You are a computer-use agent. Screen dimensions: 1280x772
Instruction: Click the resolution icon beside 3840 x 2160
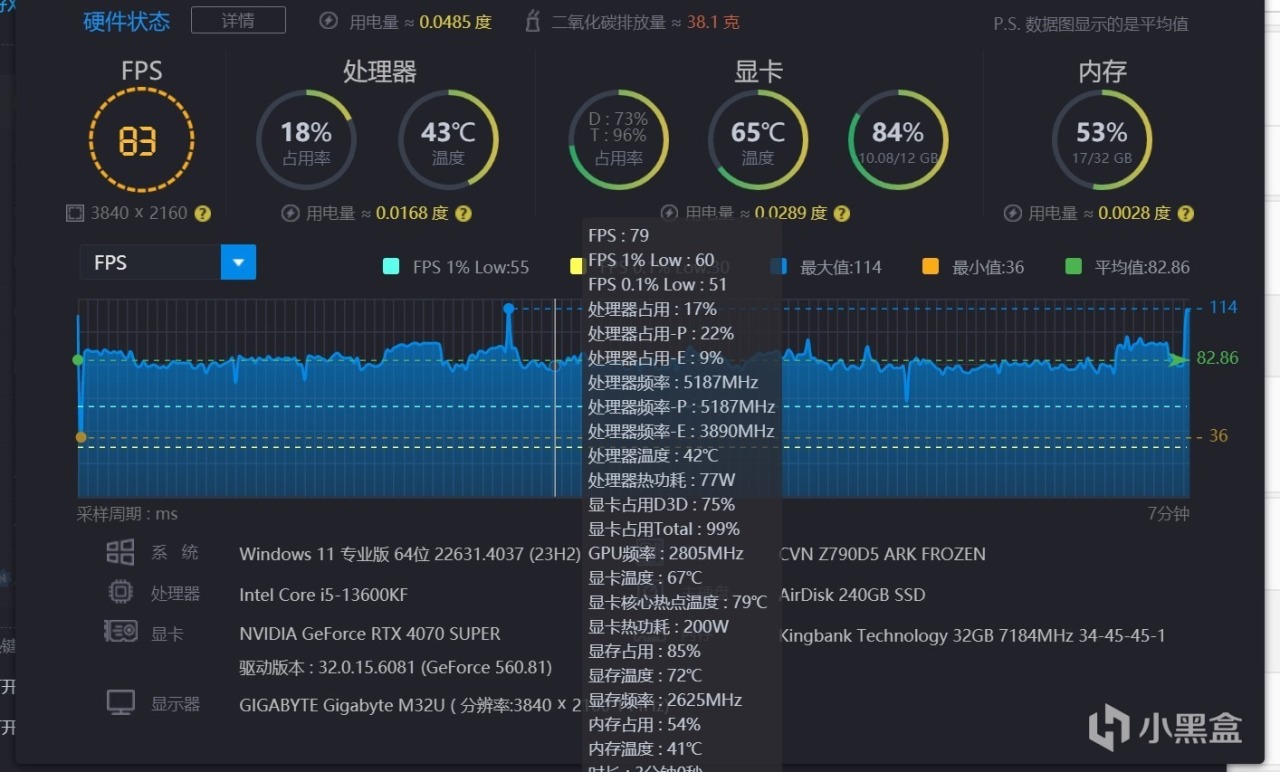coord(74,213)
